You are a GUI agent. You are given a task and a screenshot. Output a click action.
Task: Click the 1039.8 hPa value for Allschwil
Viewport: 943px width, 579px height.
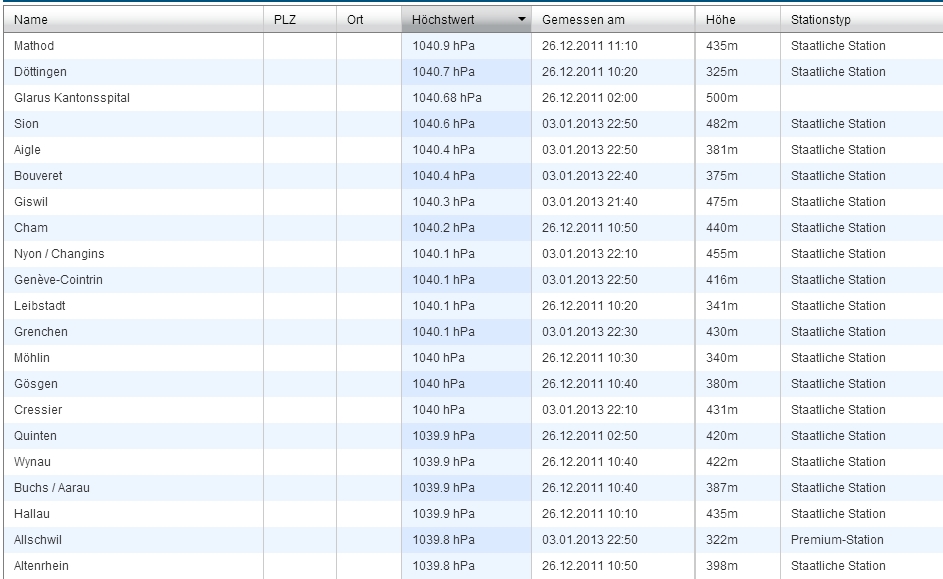tap(443, 539)
